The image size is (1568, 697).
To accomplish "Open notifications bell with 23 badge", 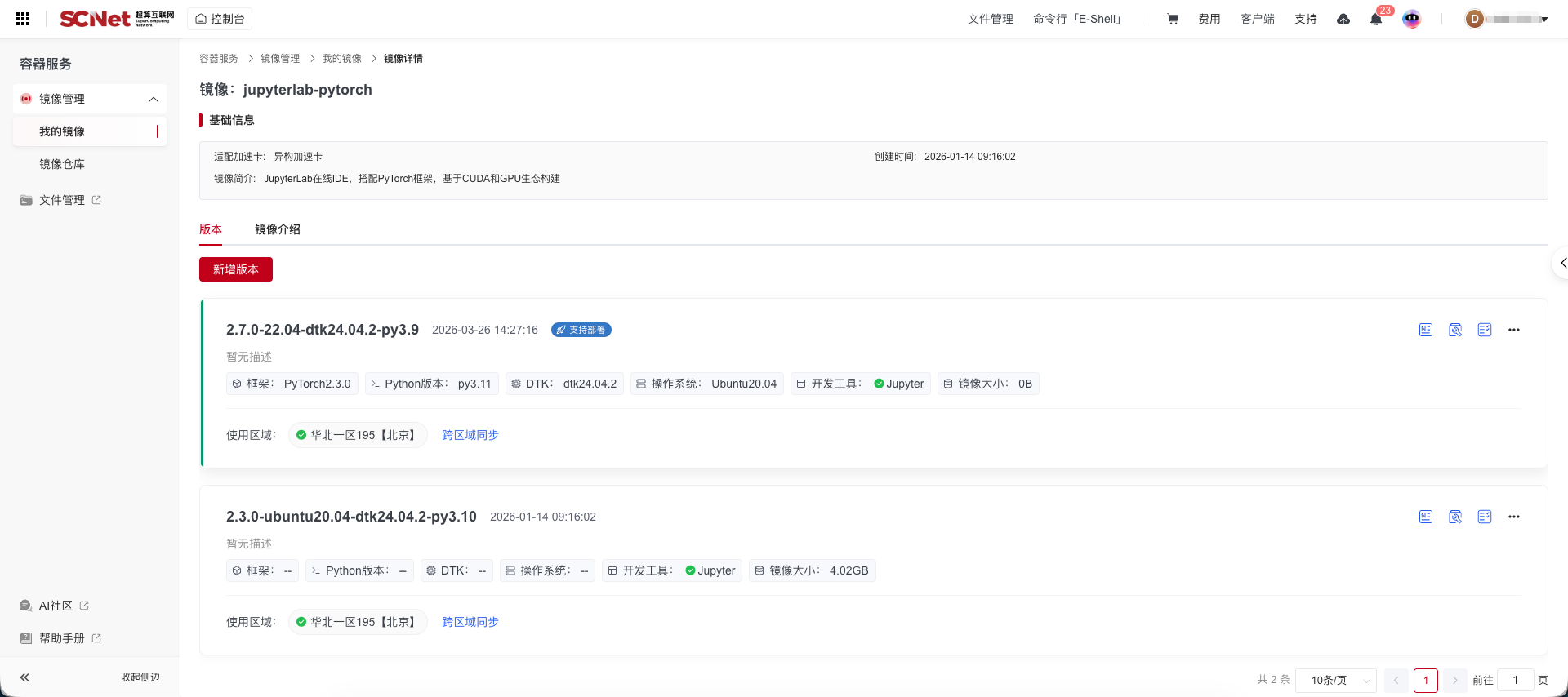I will coord(1377,19).
